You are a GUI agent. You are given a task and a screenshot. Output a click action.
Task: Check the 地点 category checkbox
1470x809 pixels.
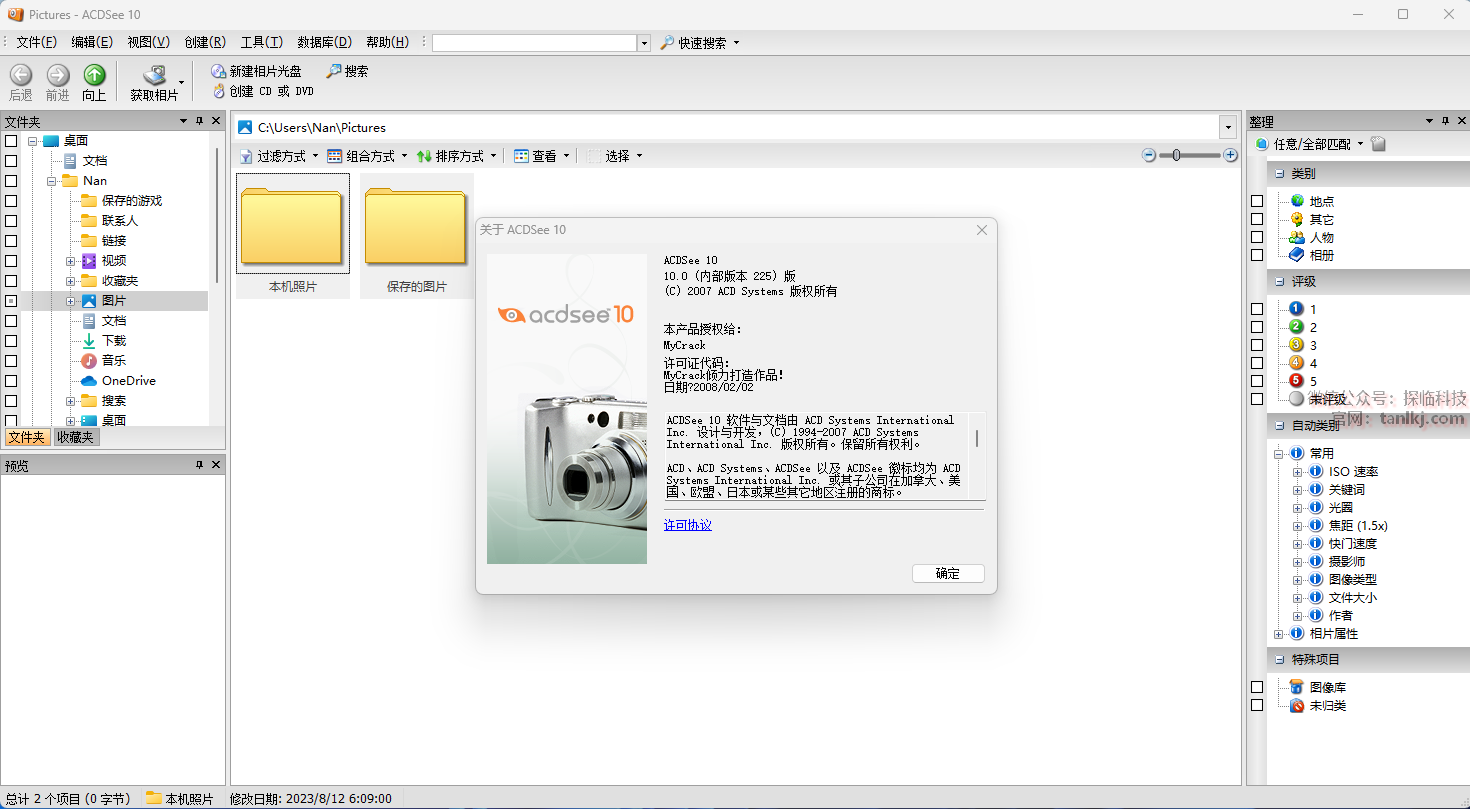1257,201
